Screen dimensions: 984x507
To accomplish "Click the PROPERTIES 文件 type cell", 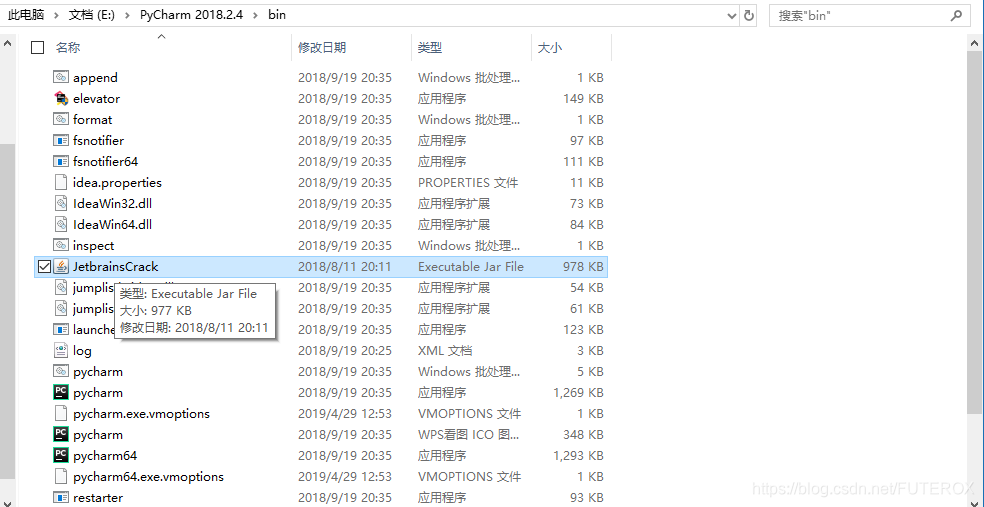I will 468,183.
